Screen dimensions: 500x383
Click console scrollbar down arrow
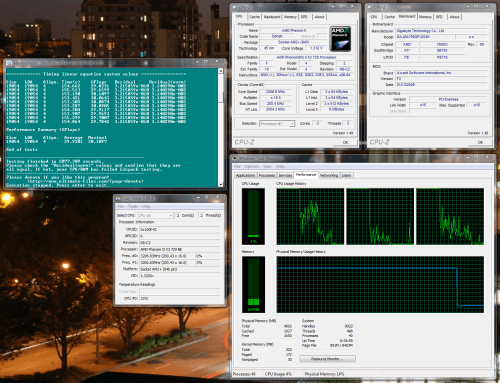tap(221, 184)
